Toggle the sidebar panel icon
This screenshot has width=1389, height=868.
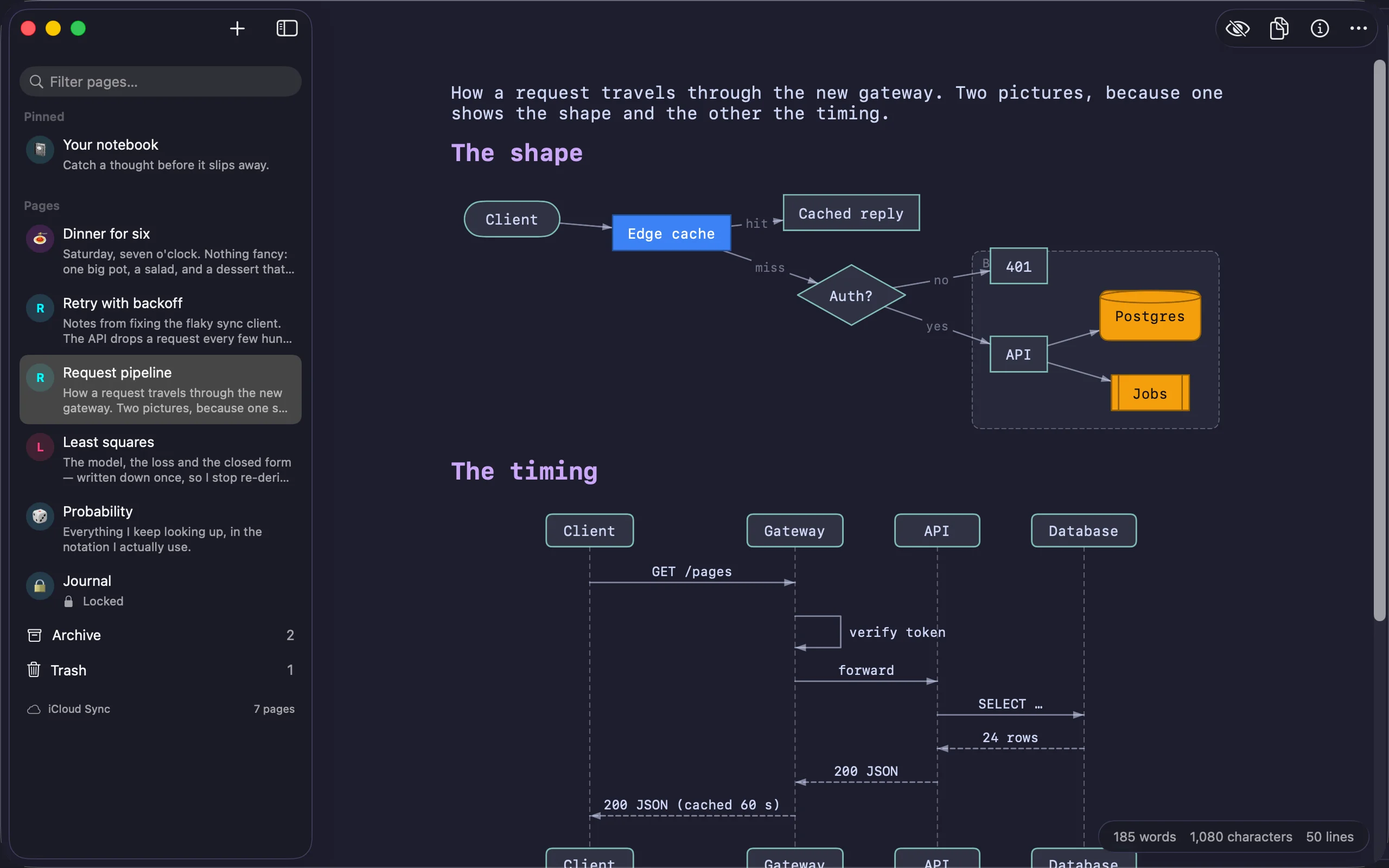coord(287,28)
